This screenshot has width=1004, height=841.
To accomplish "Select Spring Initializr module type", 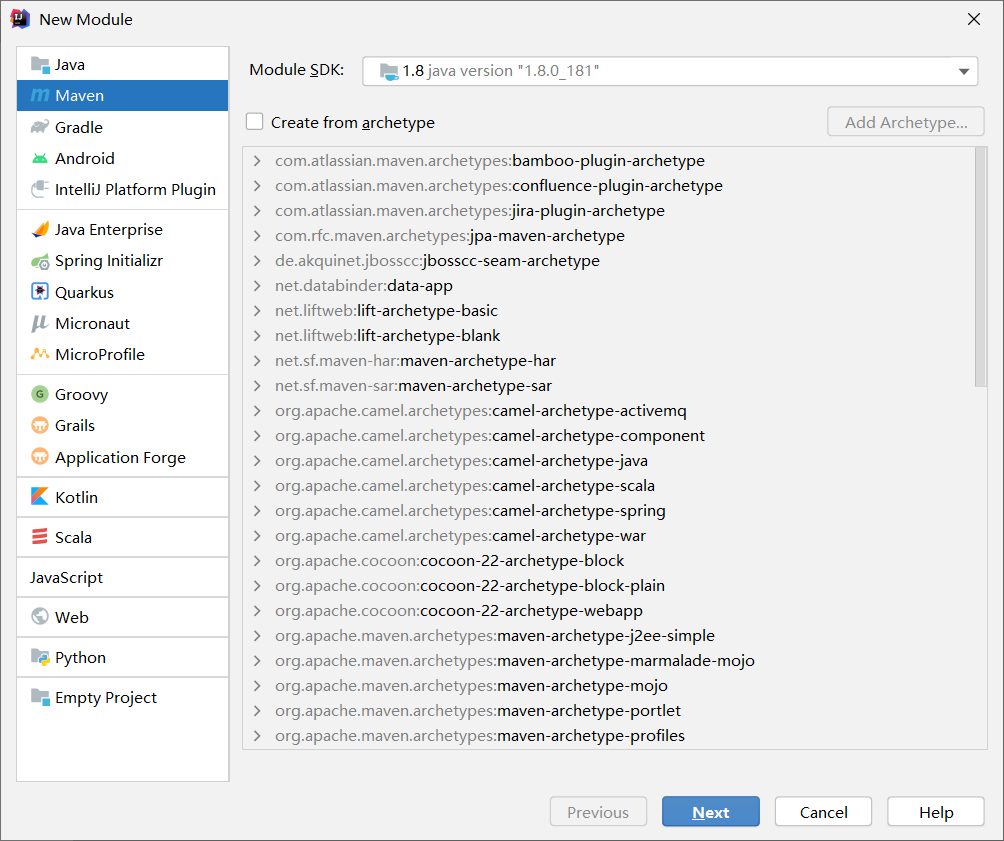I will [x=122, y=261].
